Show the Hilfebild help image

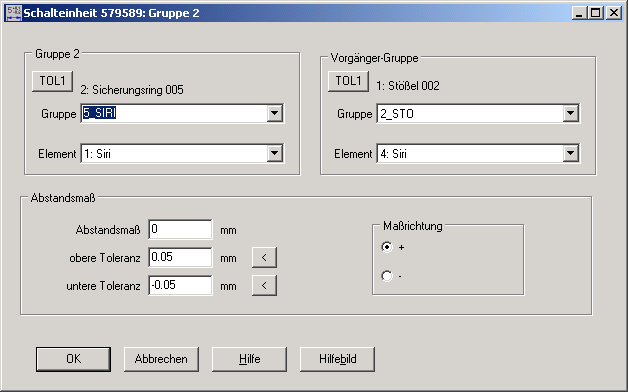pos(338,359)
